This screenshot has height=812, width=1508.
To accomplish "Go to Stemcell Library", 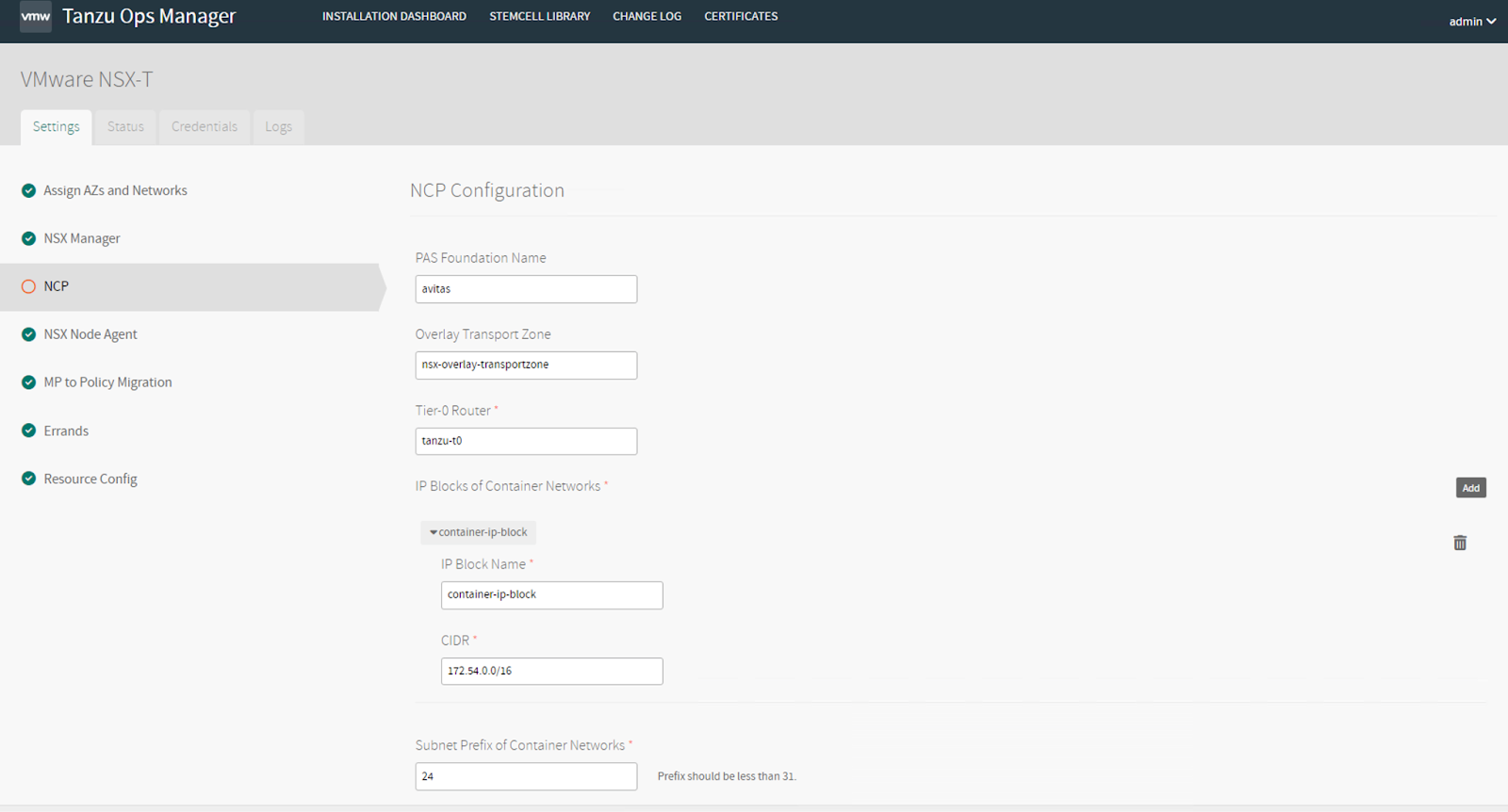I will point(539,16).
